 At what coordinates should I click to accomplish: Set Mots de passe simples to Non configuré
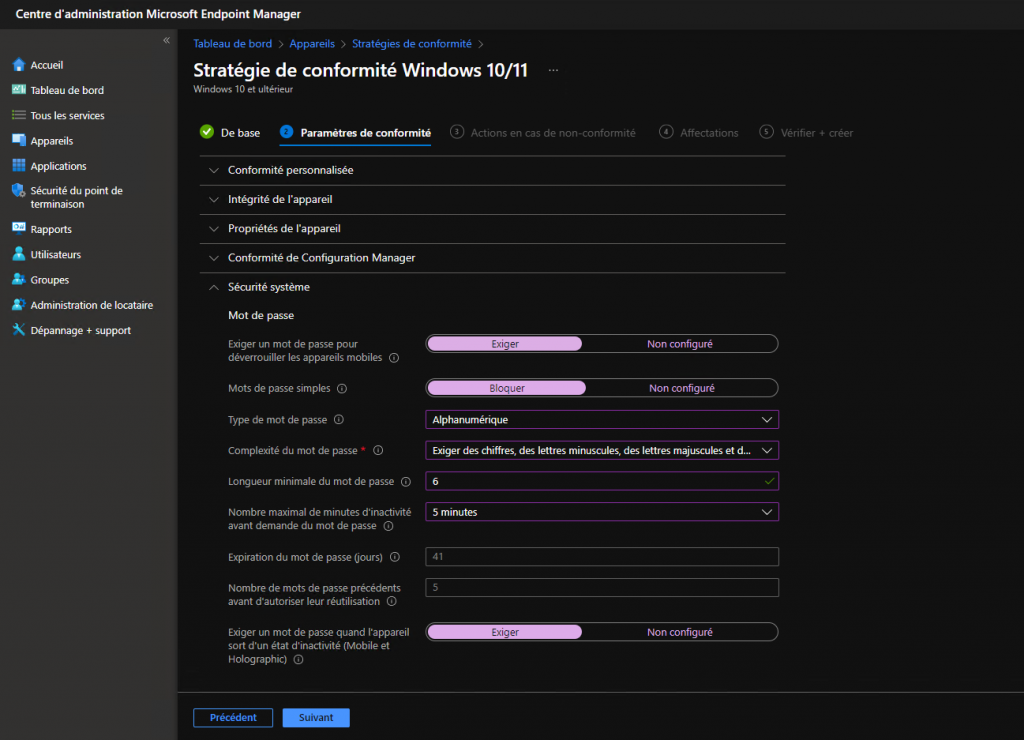tap(682, 388)
